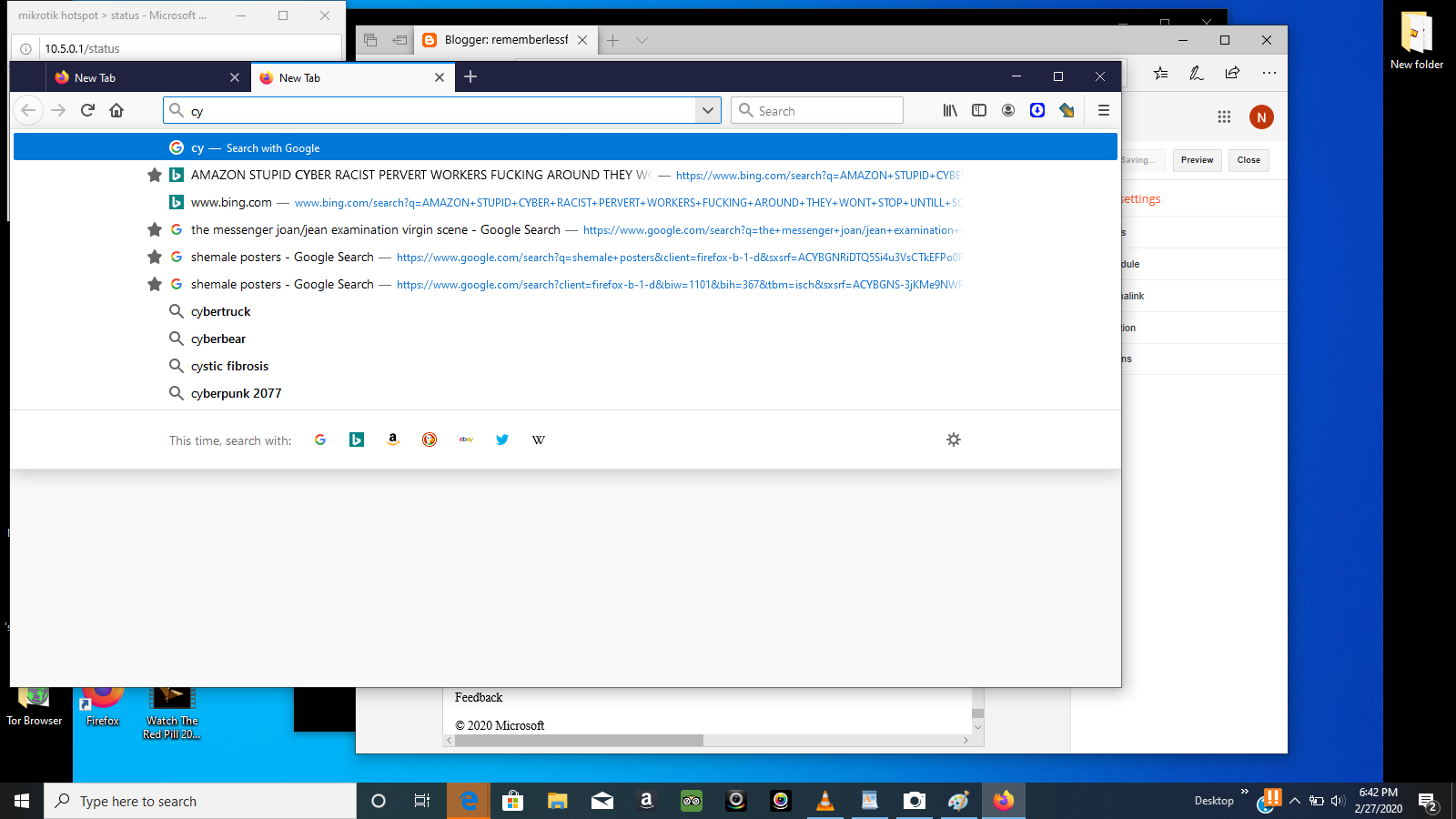This screenshot has width=1456, height=819.
Task: Click the rightmost Firefox extension icon
Action: click(x=1067, y=110)
